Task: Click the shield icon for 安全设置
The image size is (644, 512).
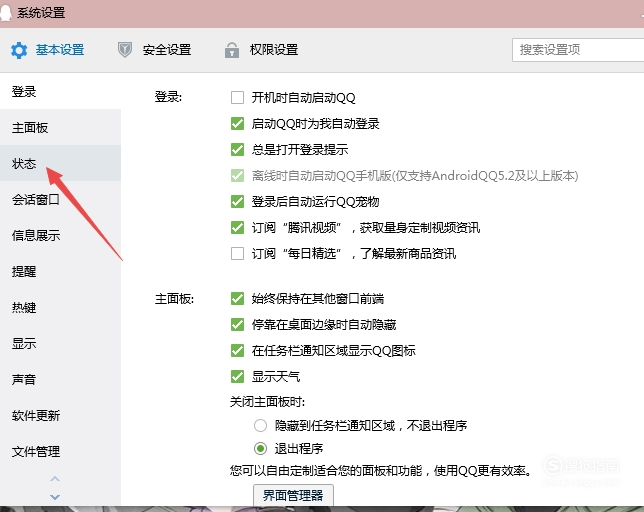Action: [x=125, y=50]
